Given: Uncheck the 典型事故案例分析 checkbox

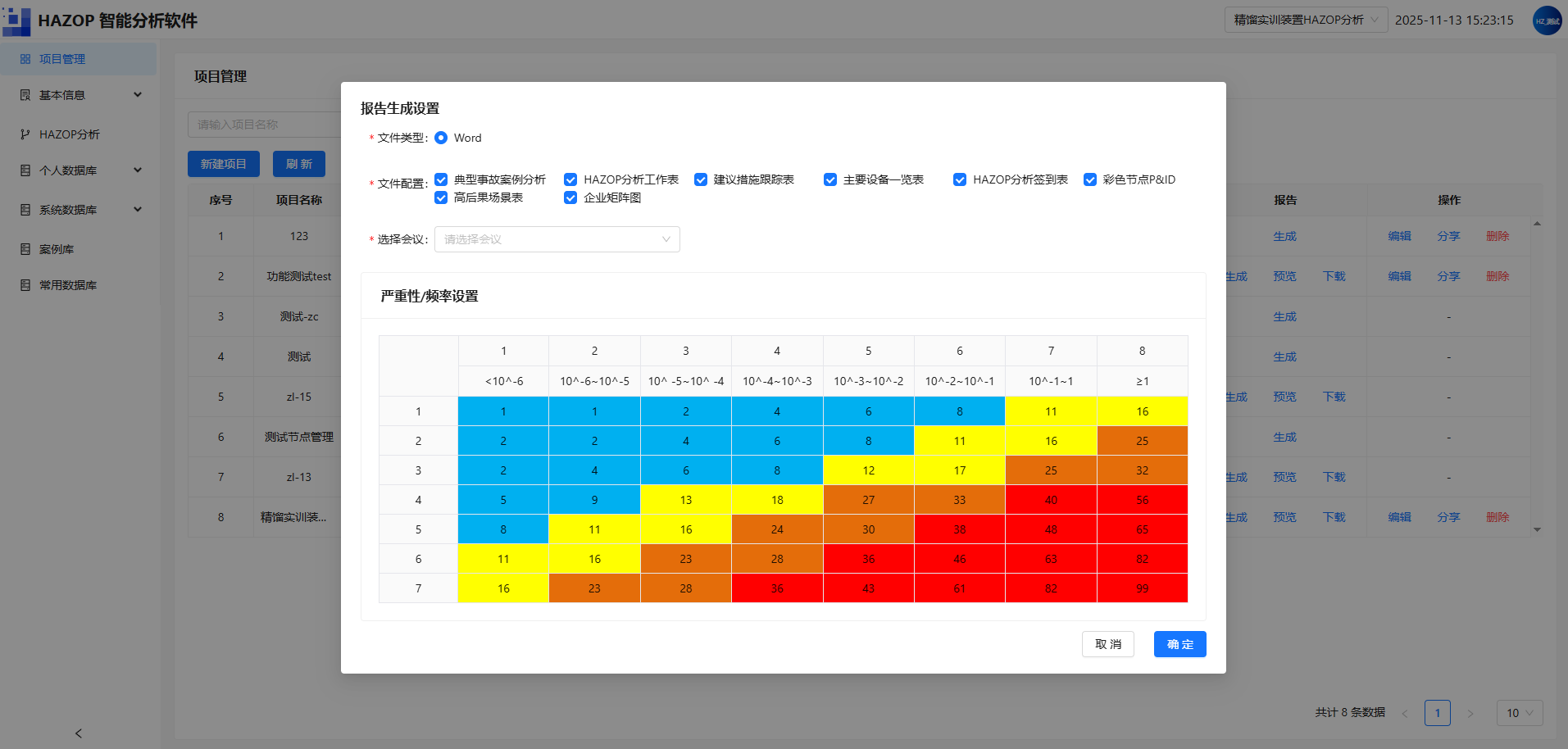Looking at the screenshot, I should coord(441,179).
